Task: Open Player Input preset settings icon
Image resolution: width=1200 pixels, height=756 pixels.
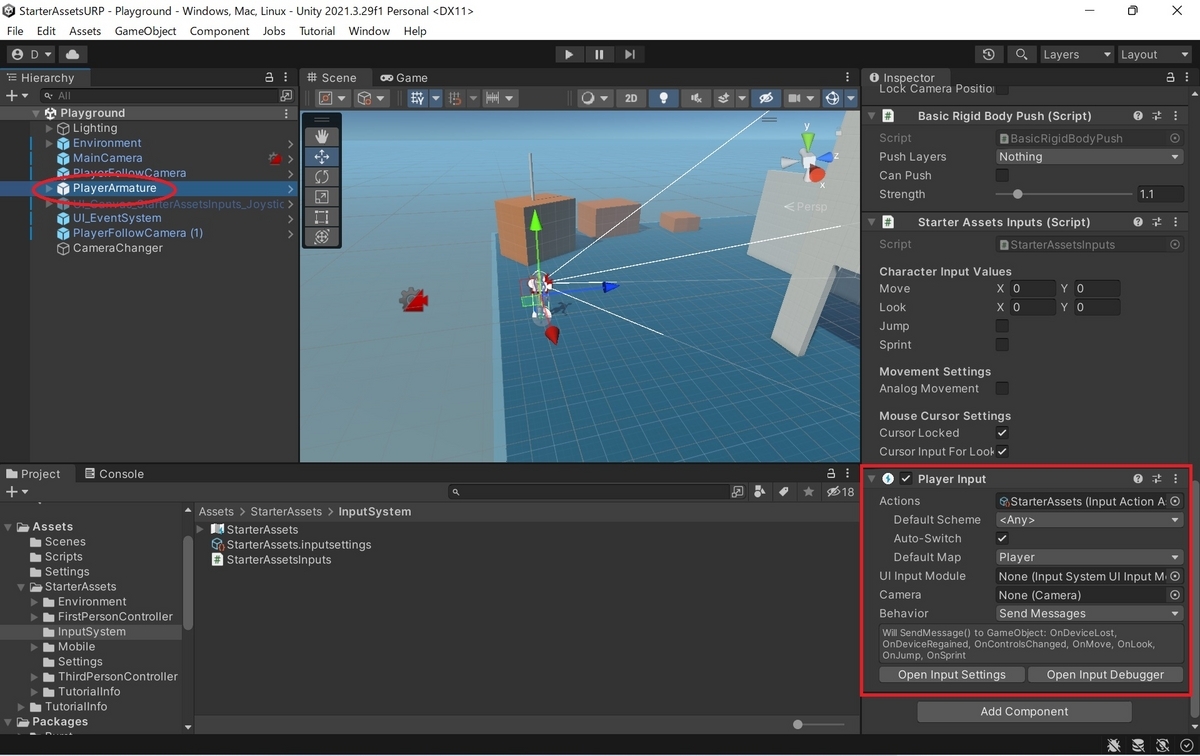Action: click(x=1157, y=479)
